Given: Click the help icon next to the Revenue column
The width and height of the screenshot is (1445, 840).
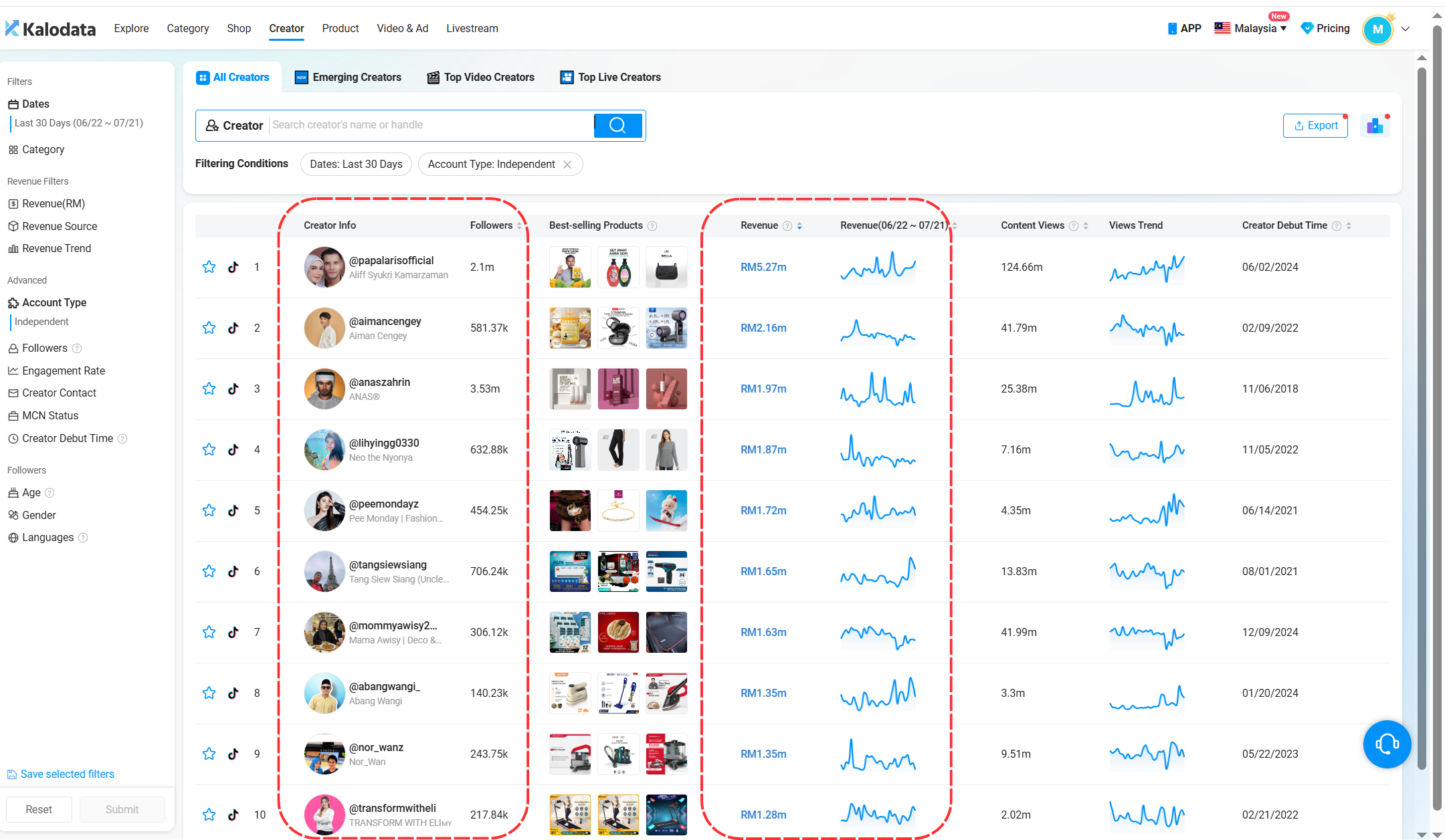Looking at the screenshot, I should coord(787,226).
